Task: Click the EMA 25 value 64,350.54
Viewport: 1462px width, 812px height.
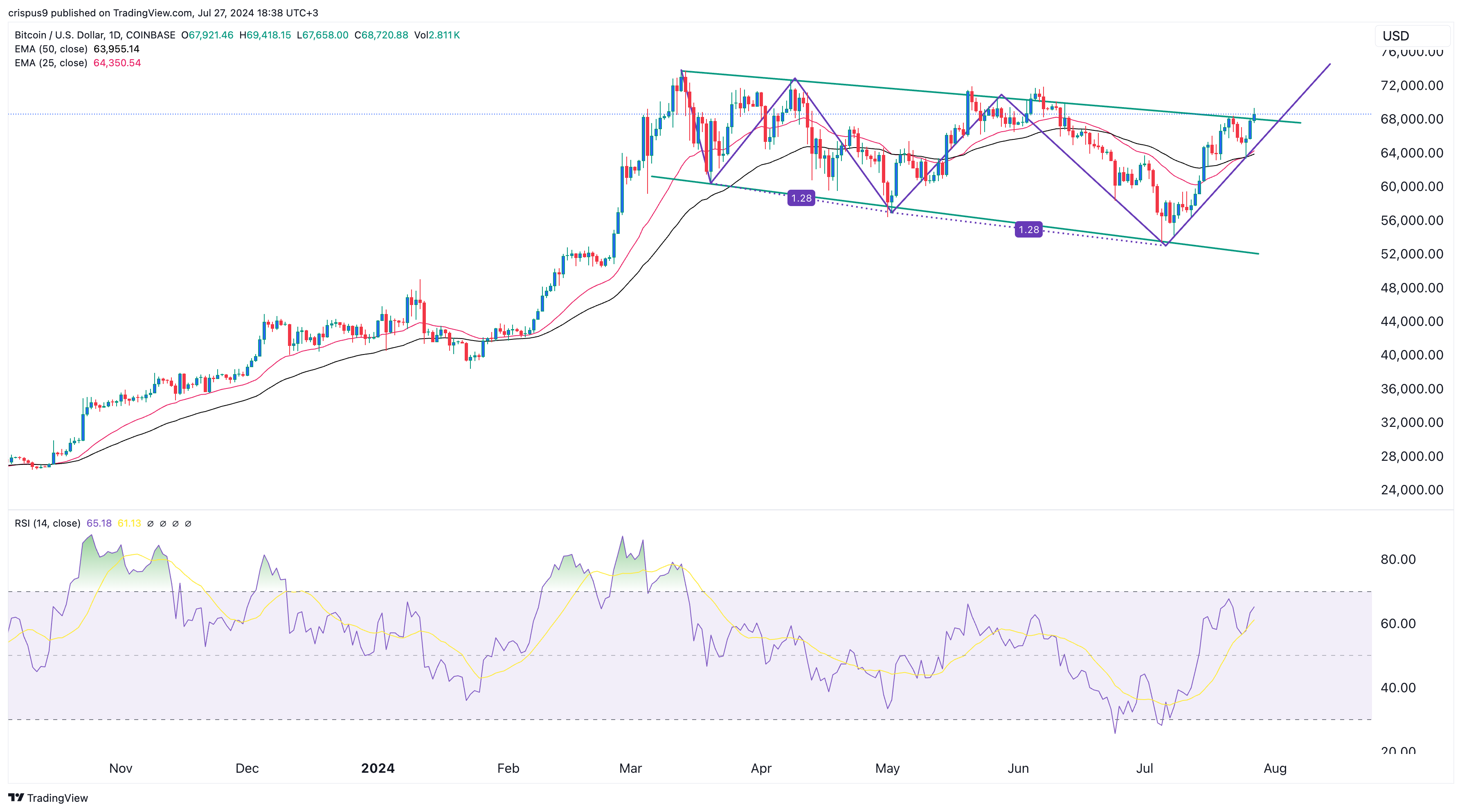Action: [117, 63]
